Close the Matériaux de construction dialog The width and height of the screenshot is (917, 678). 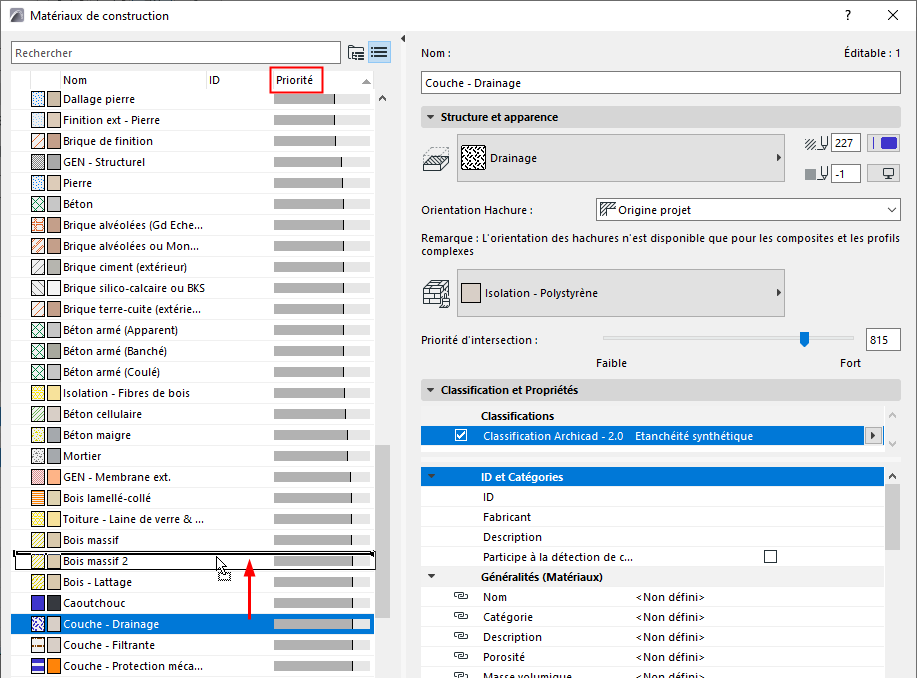(x=892, y=15)
